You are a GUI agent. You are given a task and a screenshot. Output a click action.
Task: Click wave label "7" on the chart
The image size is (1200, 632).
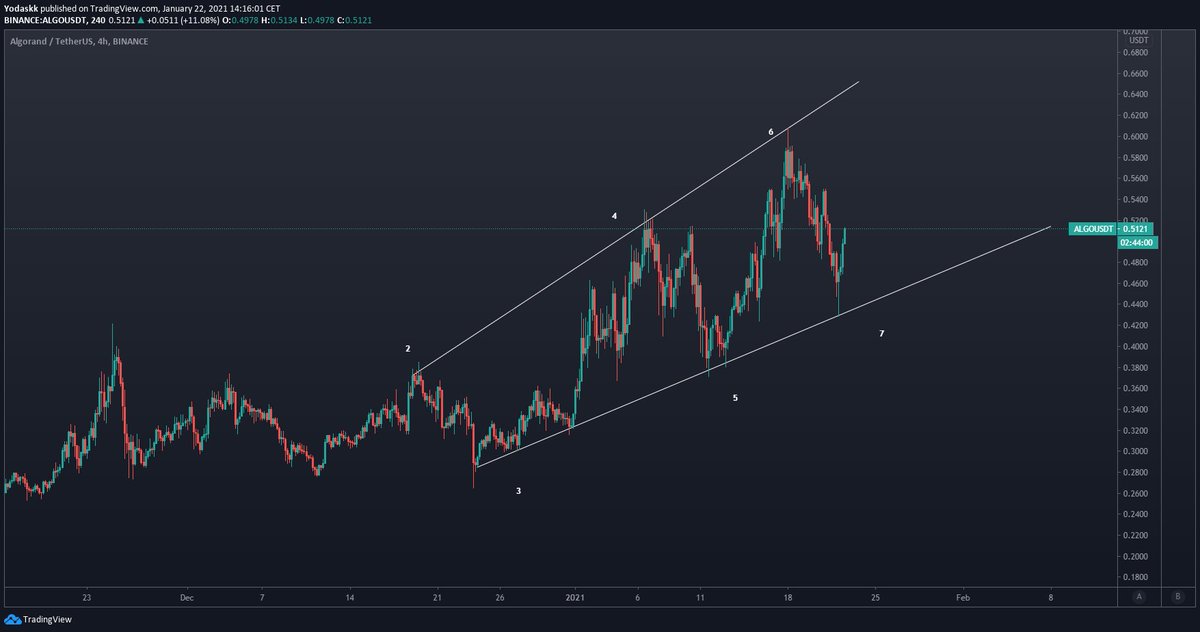coord(881,334)
